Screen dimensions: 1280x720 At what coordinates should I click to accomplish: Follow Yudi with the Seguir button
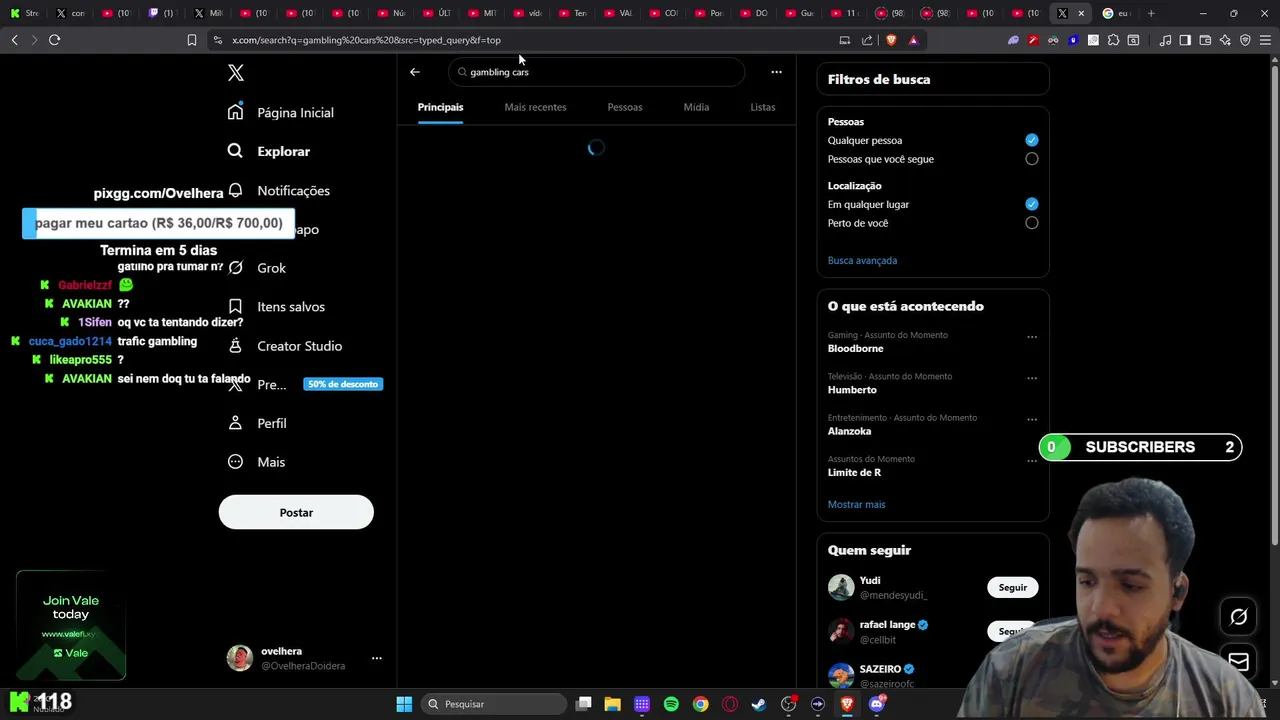tap(1012, 587)
